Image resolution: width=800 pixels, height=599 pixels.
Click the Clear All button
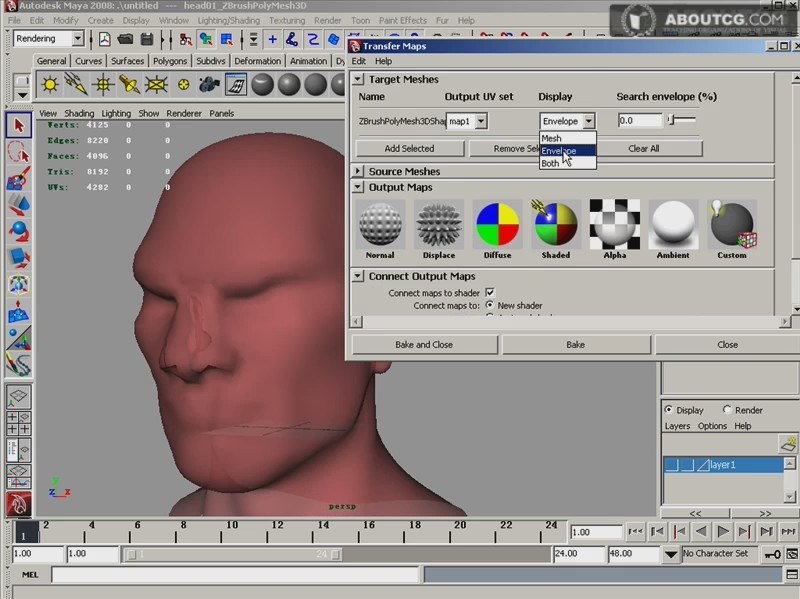[644, 148]
